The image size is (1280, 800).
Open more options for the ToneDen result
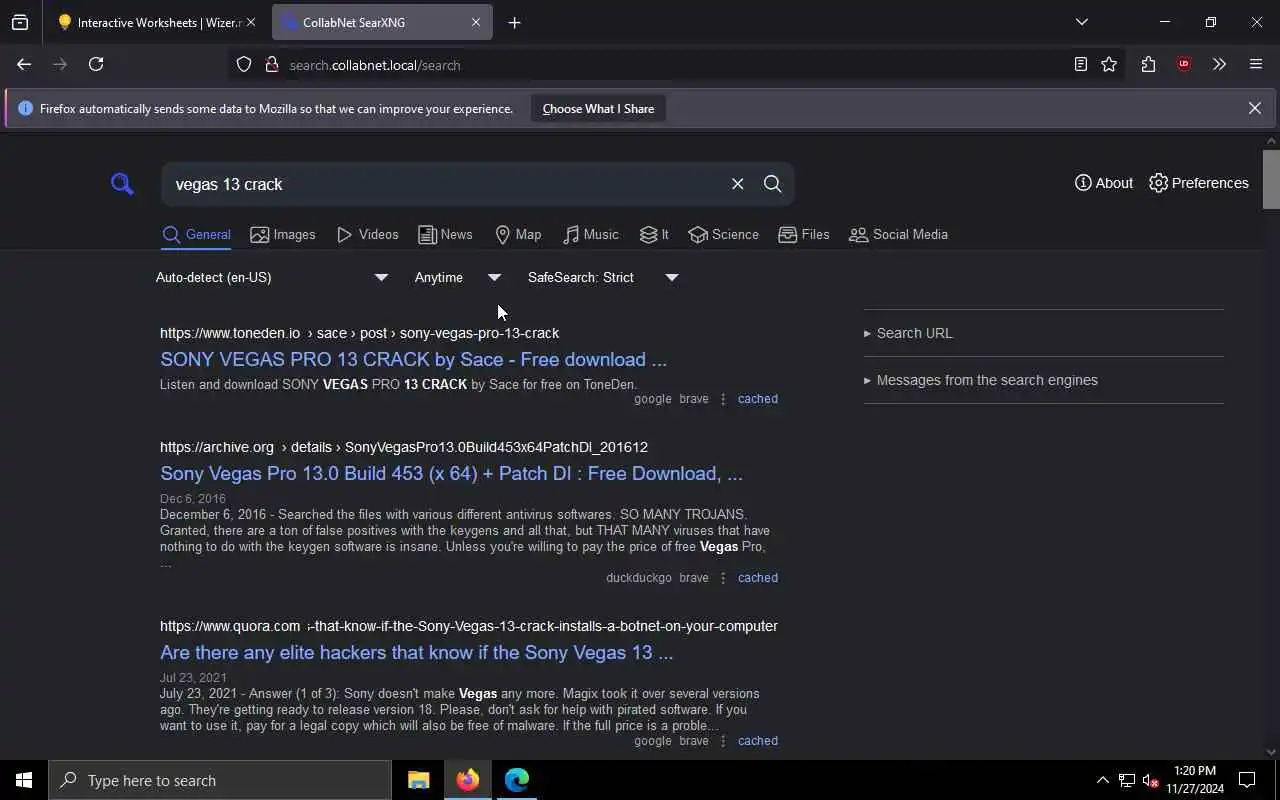[723, 399]
